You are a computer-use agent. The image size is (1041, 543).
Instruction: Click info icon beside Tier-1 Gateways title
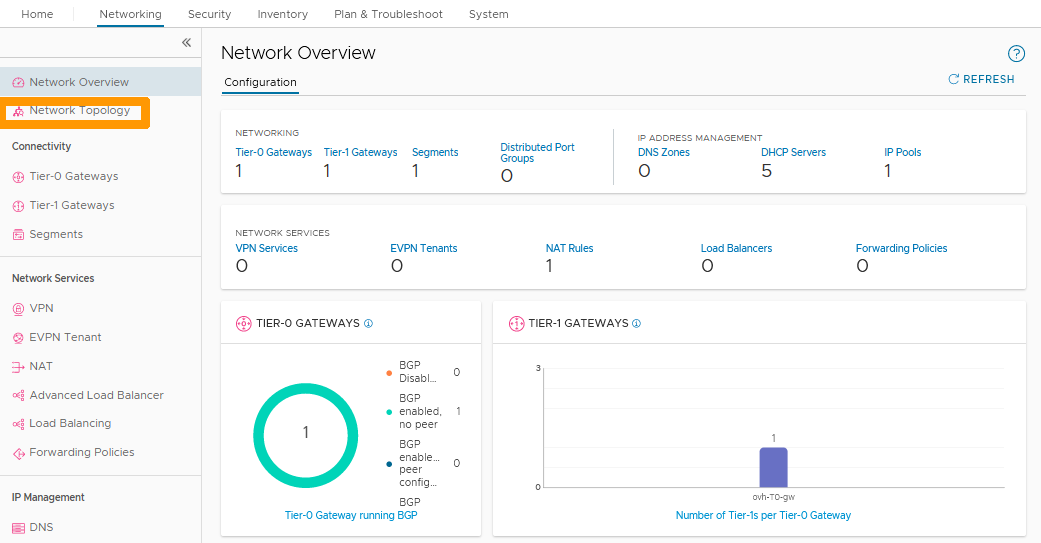pyautogui.click(x=637, y=324)
